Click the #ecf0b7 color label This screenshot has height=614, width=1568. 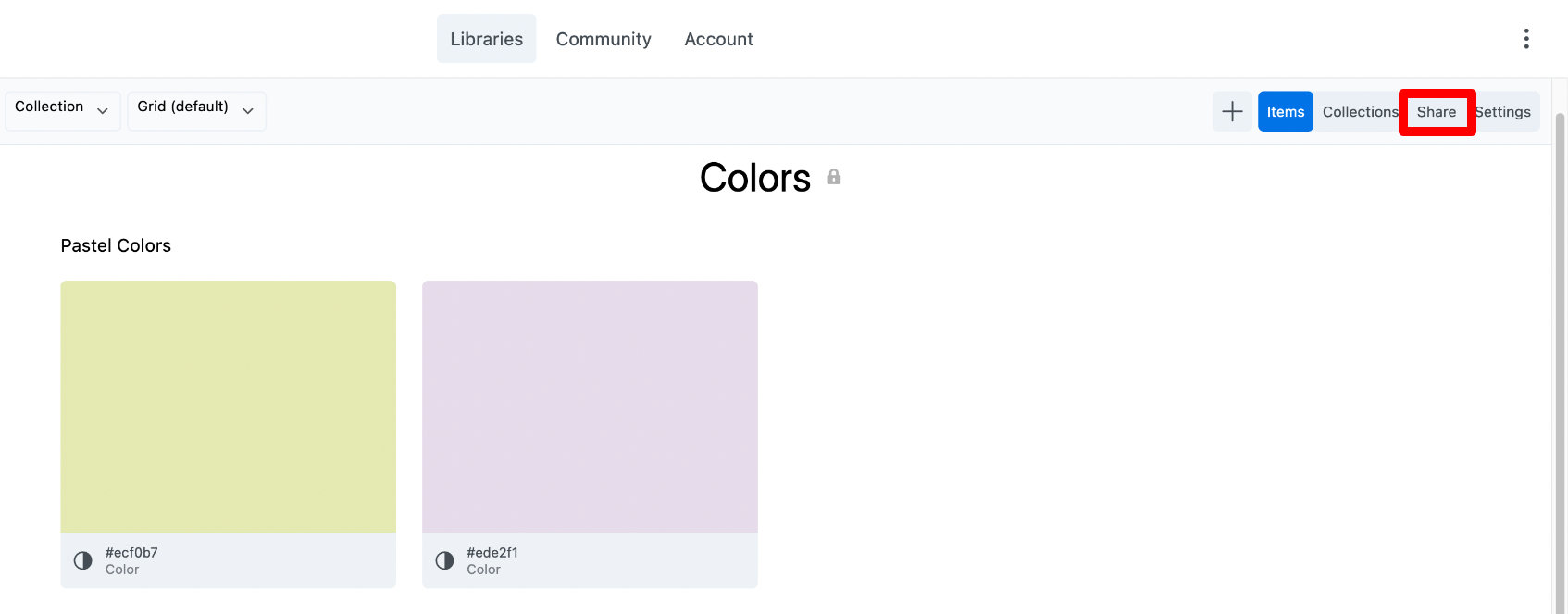pos(131,553)
